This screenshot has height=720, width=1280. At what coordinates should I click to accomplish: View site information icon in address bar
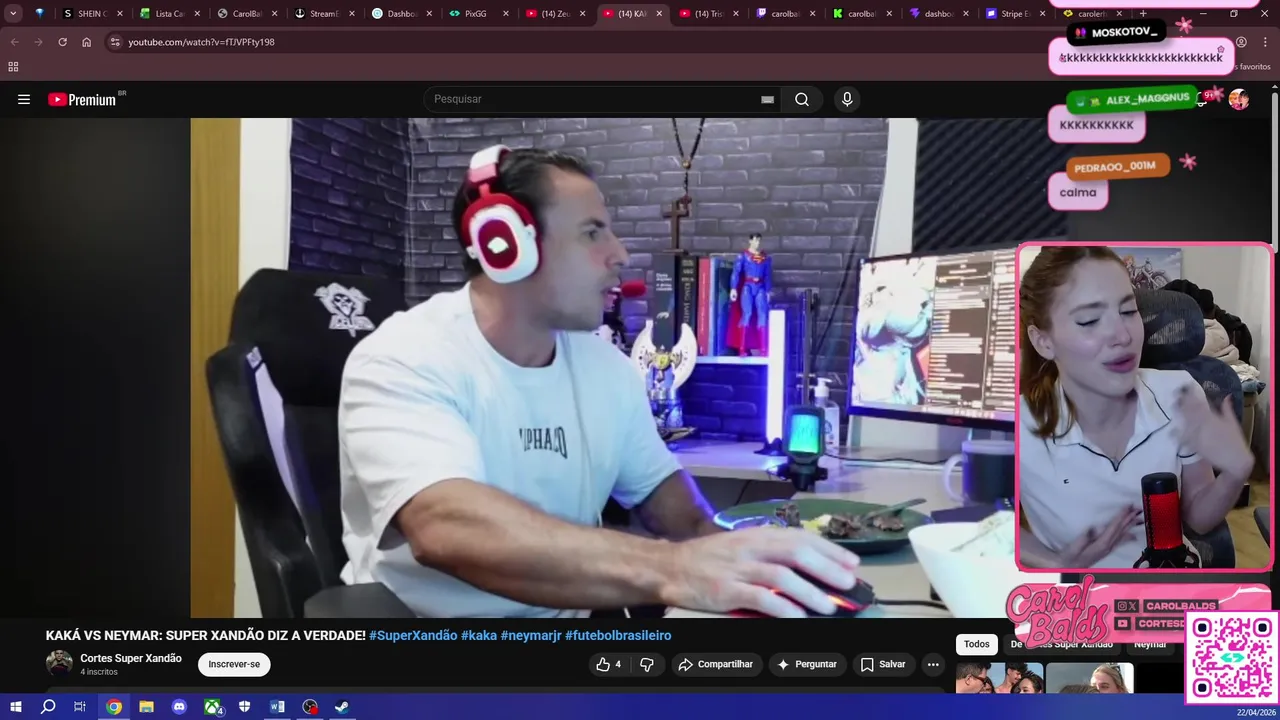coord(115,42)
